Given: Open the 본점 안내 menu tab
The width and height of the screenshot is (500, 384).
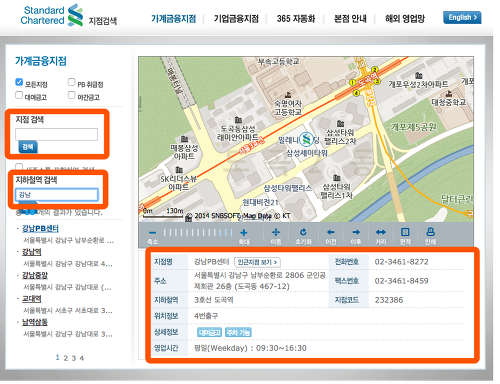Looking at the screenshot, I should (x=350, y=19).
